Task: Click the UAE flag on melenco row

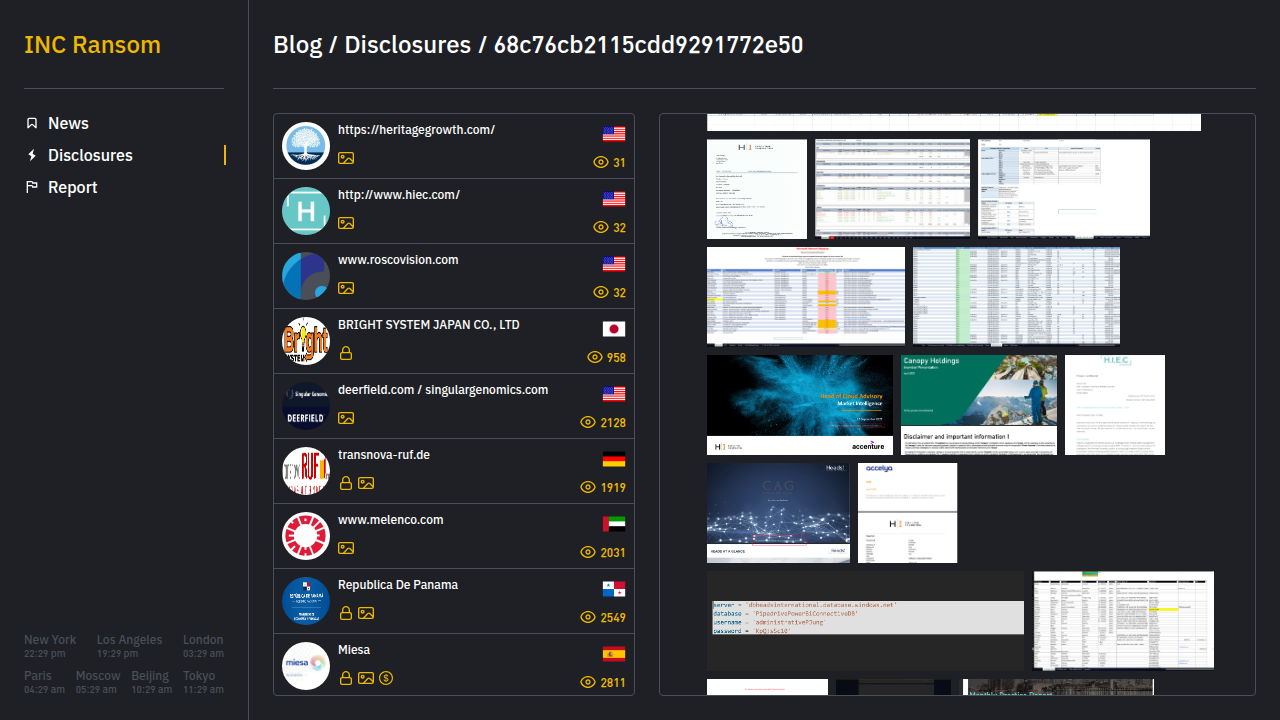Action: [614, 524]
